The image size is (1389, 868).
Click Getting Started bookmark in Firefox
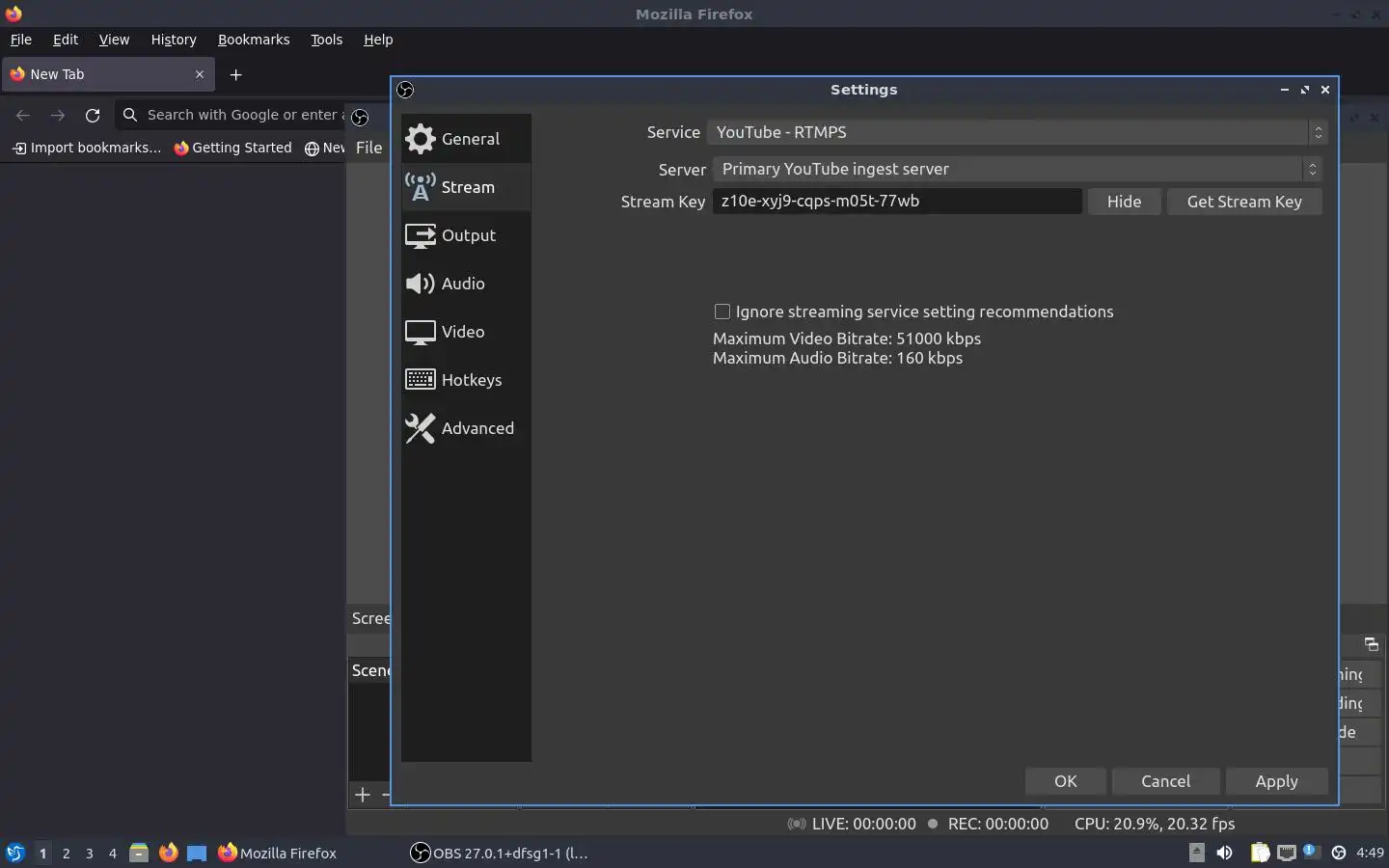232,148
